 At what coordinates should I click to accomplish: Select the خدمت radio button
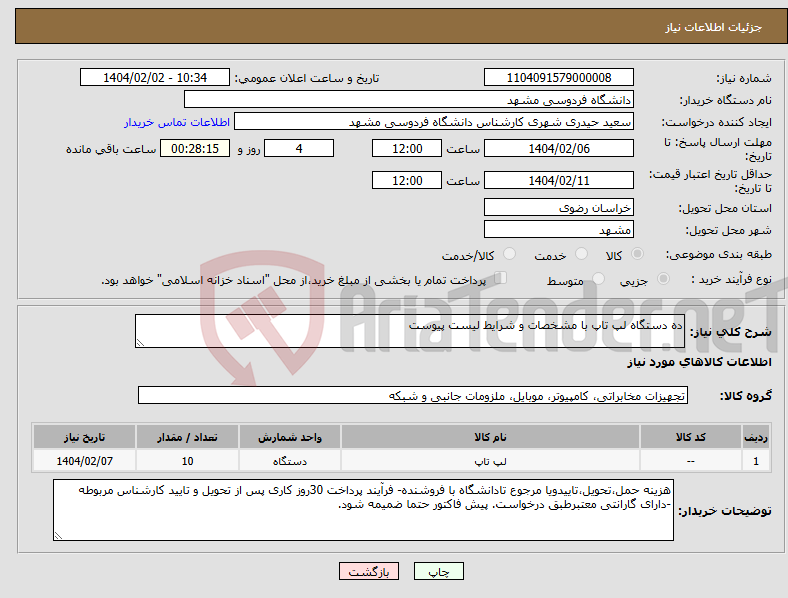[x=581, y=254]
